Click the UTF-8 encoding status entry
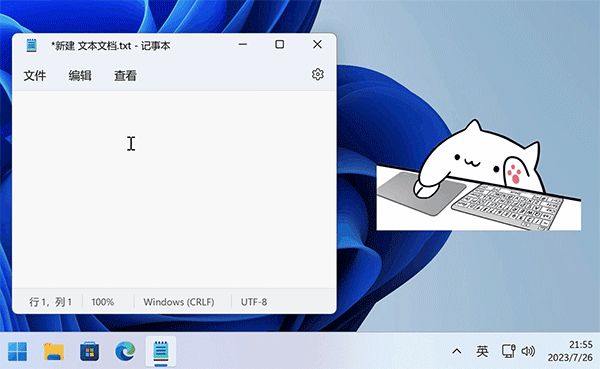Screen dimensions: 600x369 254,302
